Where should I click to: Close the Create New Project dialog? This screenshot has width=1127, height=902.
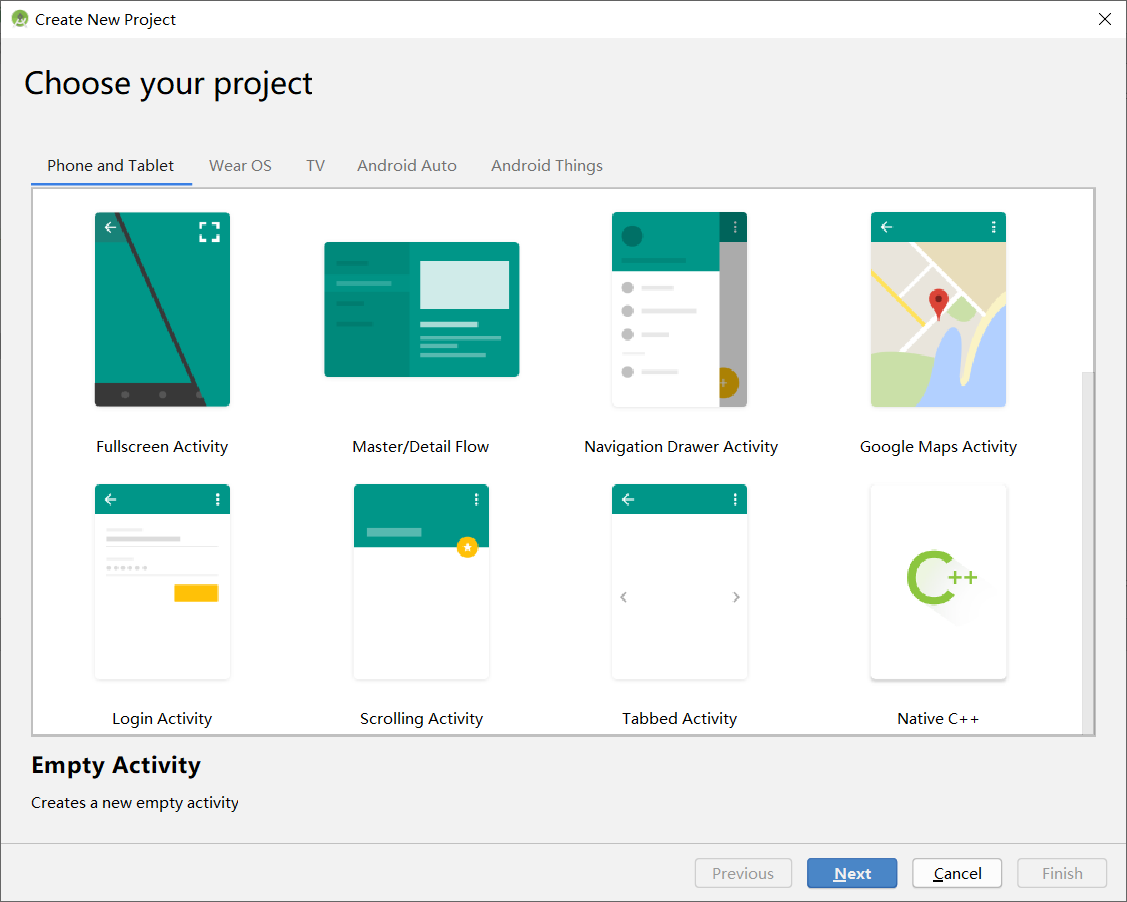click(x=1105, y=19)
